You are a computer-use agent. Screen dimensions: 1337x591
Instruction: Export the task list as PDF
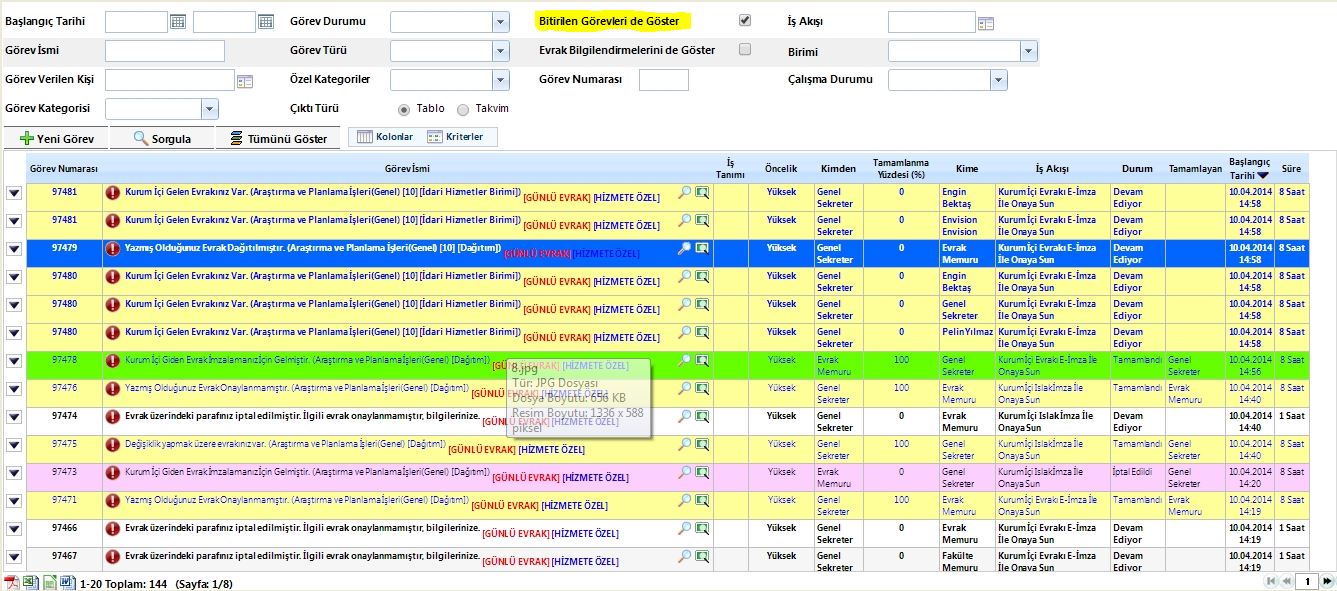[12, 582]
